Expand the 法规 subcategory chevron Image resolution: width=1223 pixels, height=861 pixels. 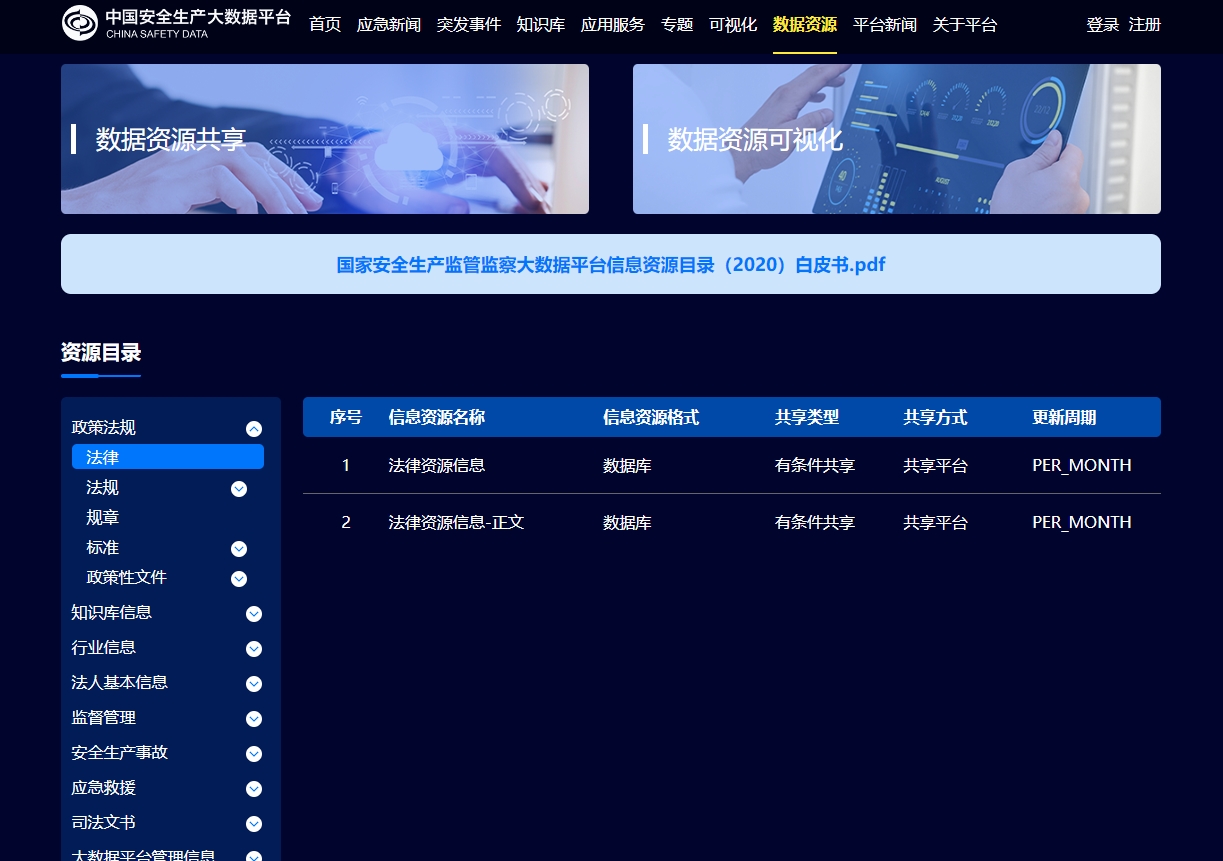point(239,489)
